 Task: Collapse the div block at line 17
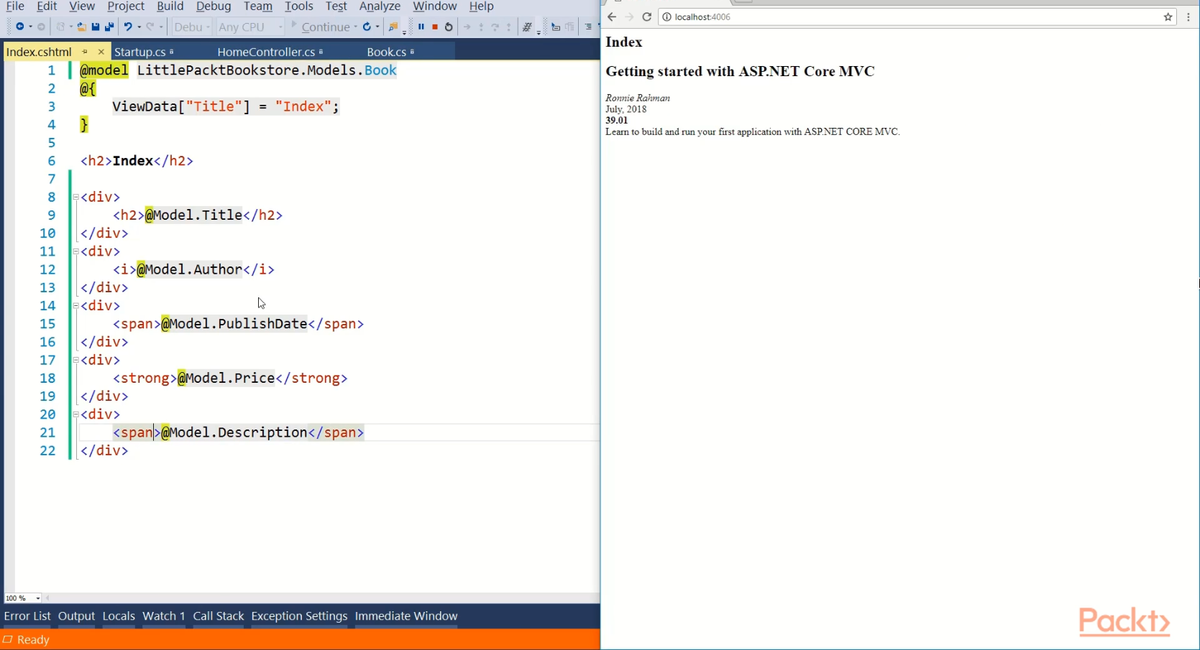click(75, 360)
